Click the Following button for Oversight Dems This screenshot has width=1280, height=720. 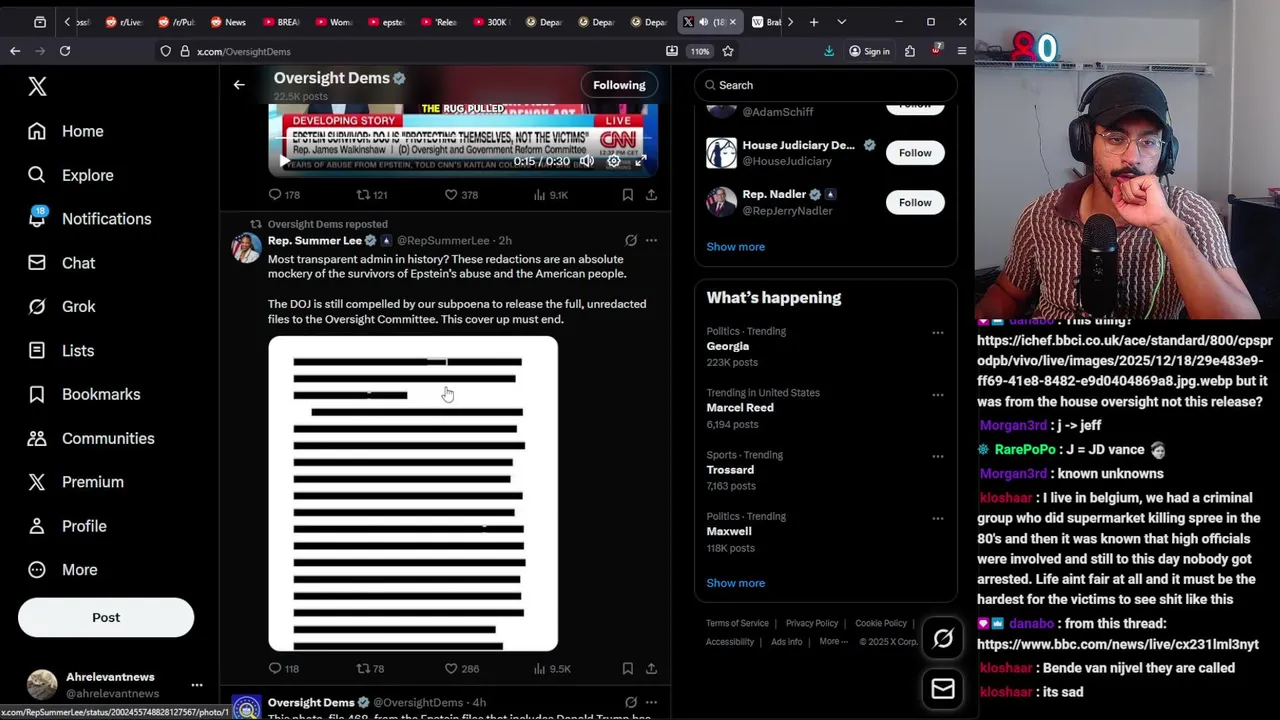(x=619, y=85)
